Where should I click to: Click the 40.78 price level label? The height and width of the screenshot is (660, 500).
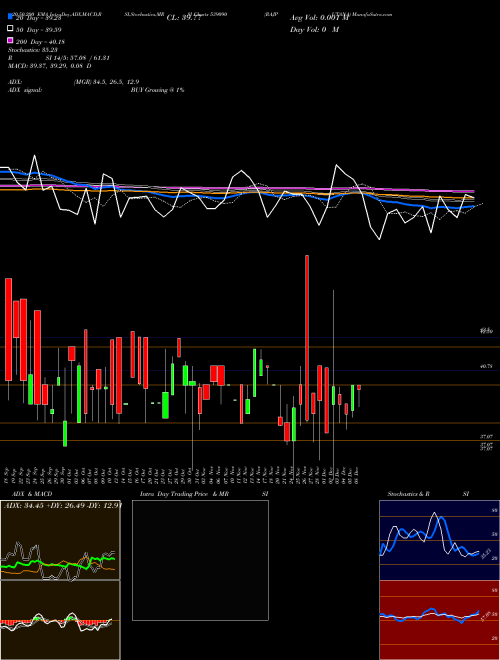486,367
